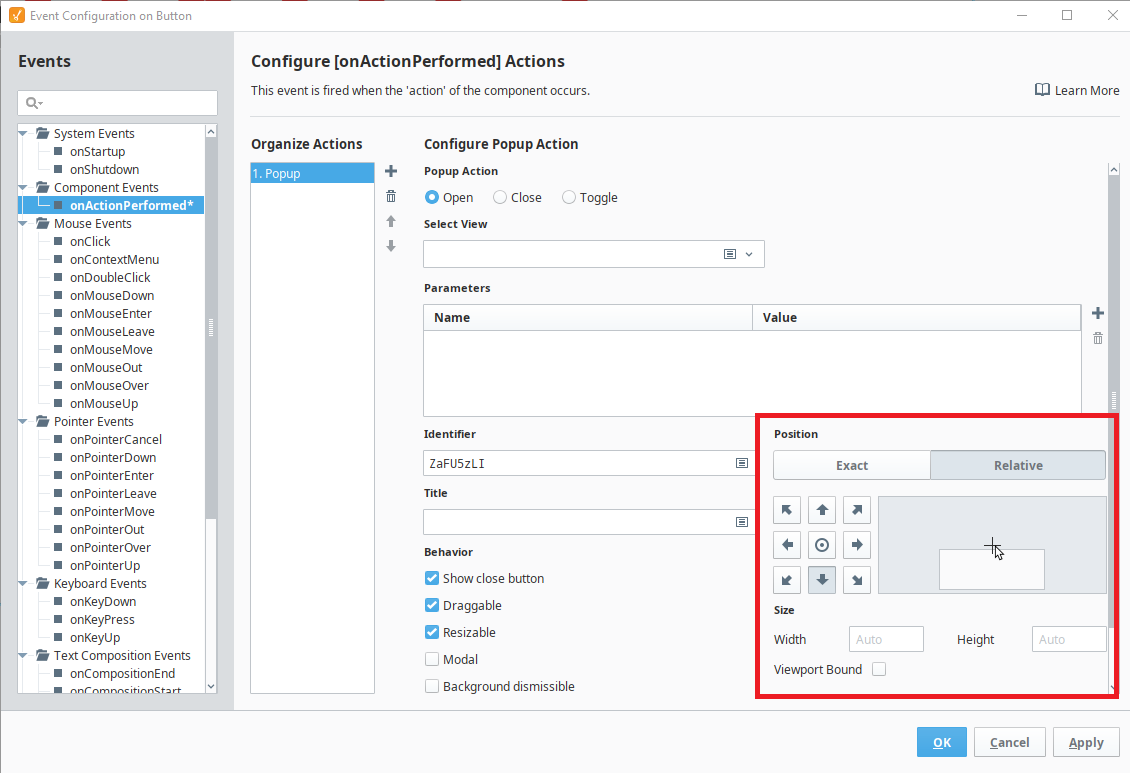Check the Viewport Bound box

(878, 669)
